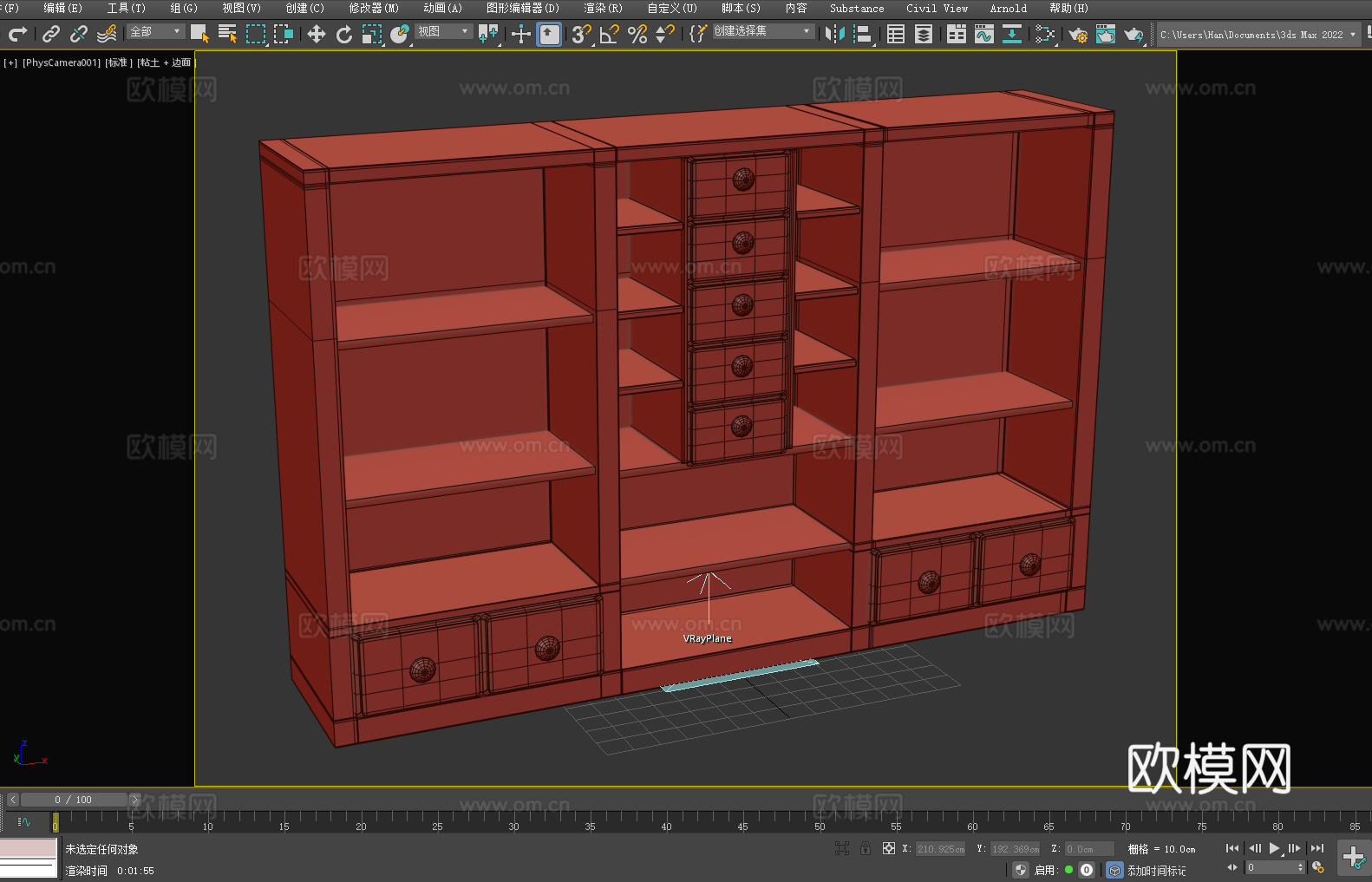The width and height of the screenshot is (1372, 882).
Task: Toggle Percent Snap
Action: pyautogui.click(x=637, y=34)
